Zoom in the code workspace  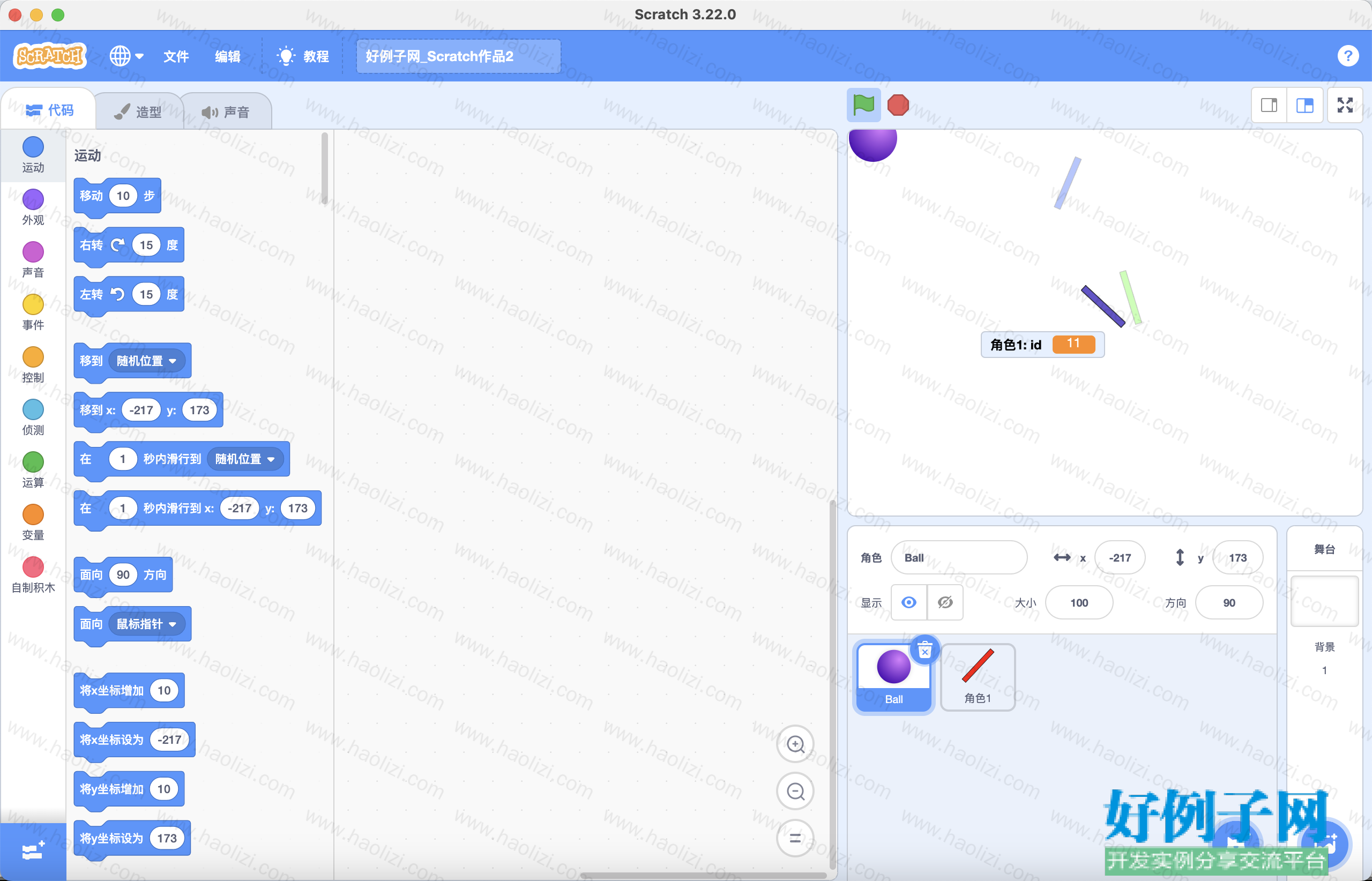click(795, 744)
